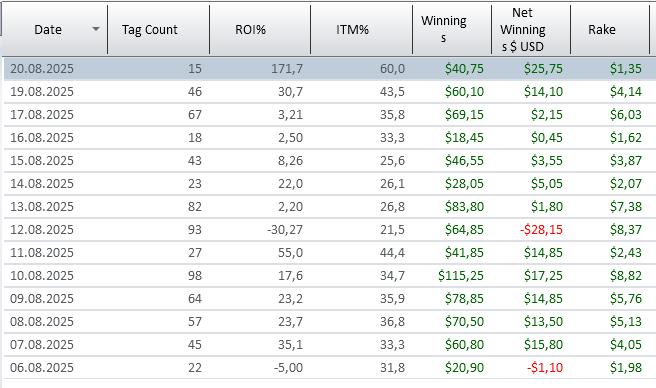Open the Date column sort dropdown arrow
The width and height of the screenshot is (656, 388).
click(x=96, y=29)
